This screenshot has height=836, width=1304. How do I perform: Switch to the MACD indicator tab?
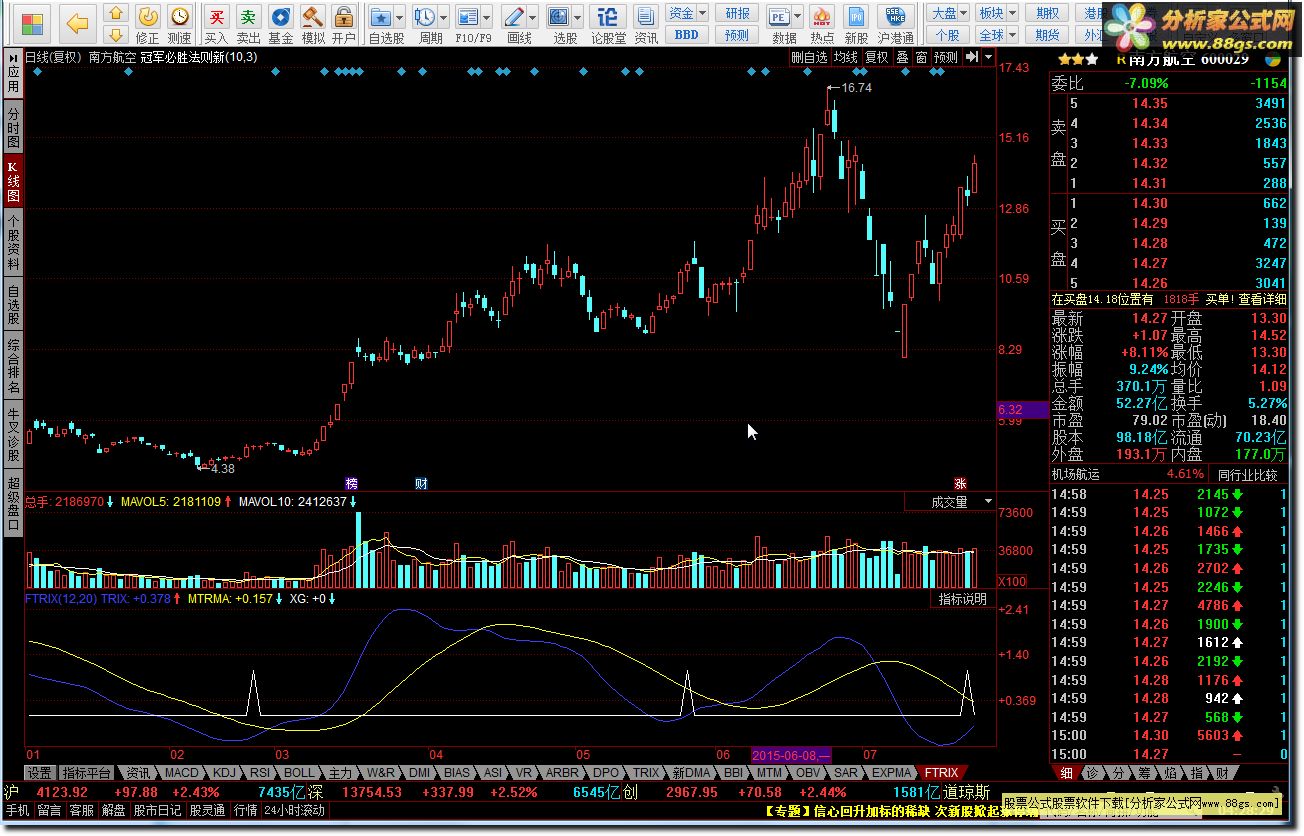click(182, 773)
